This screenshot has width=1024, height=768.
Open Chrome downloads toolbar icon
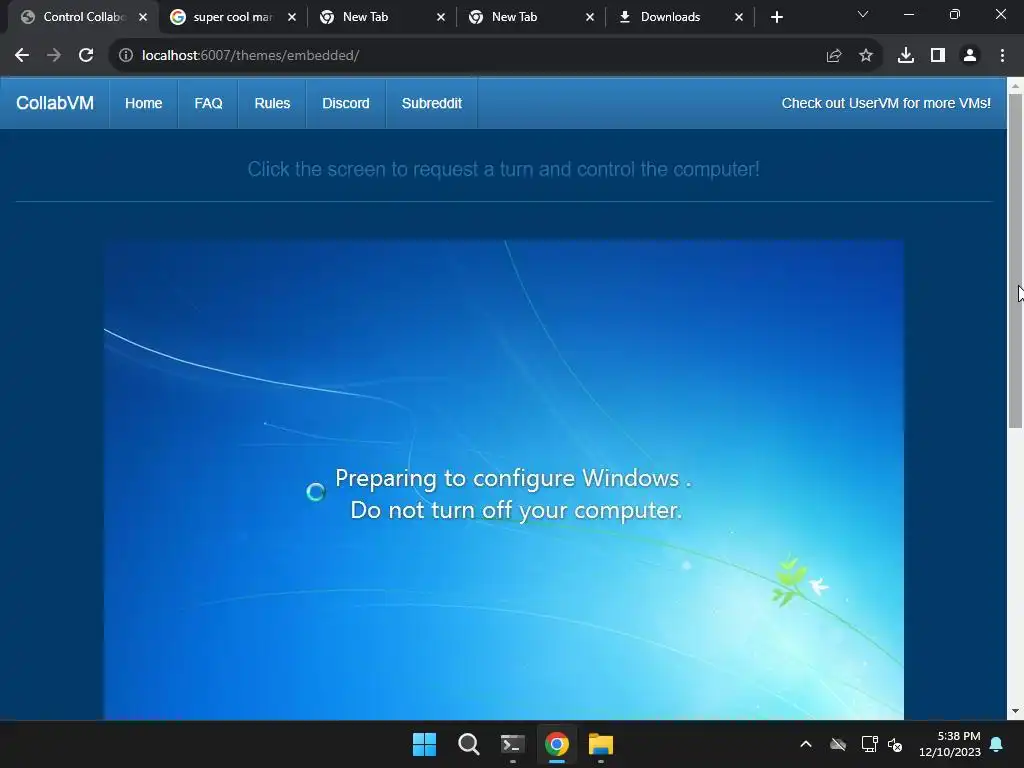(x=905, y=56)
